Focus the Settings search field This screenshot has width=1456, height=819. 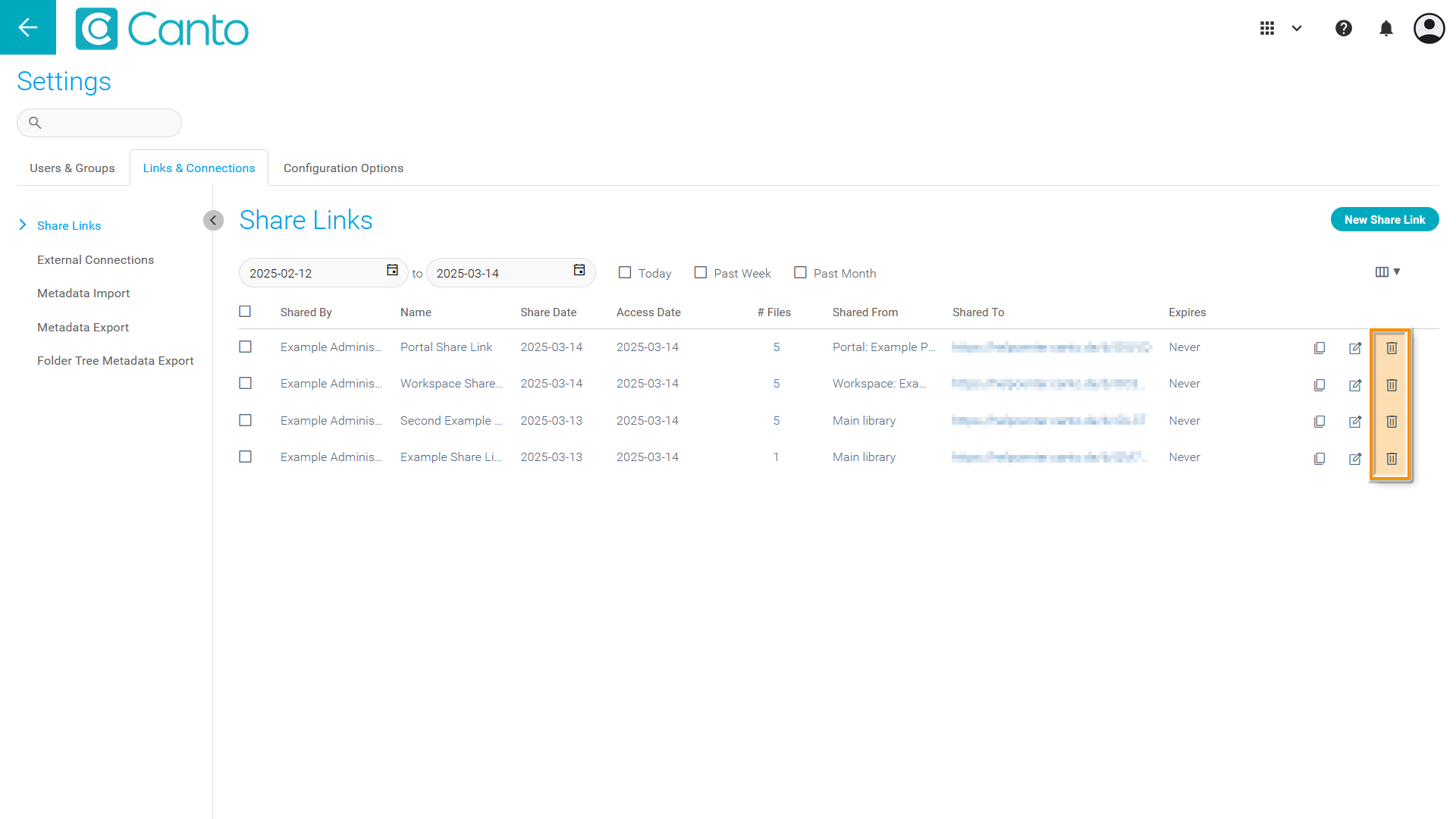106,123
